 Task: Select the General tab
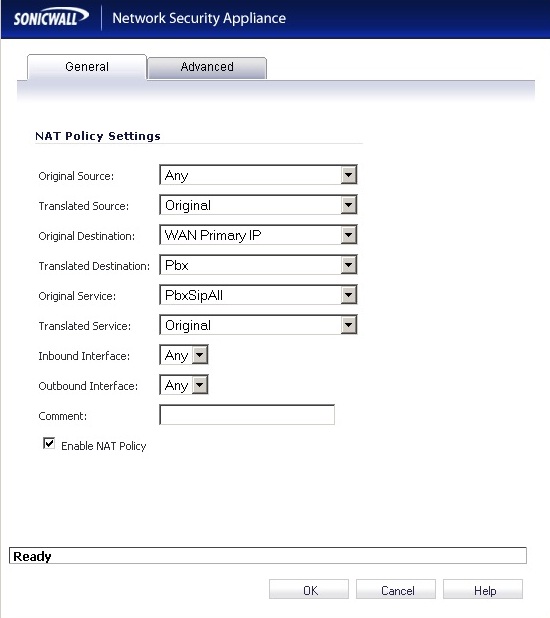[x=87, y=67]
